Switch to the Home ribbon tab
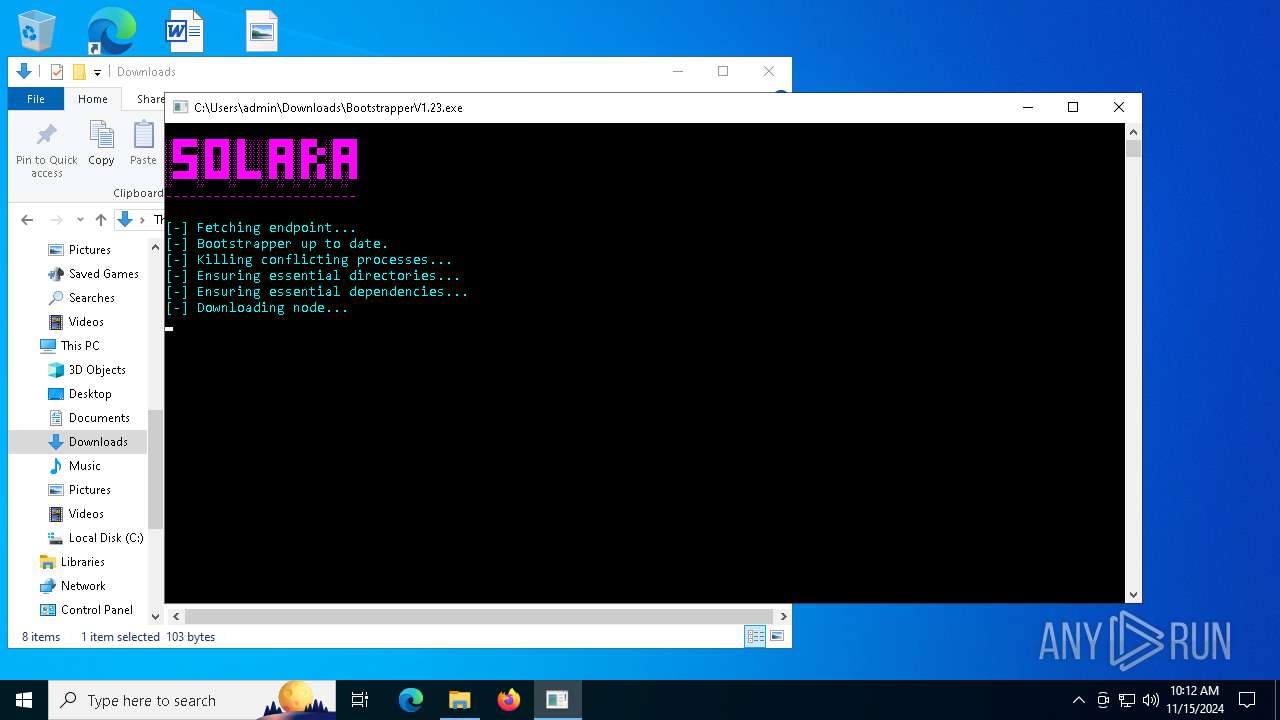The height and width of the screenshot is (720, 1280). (93, 99)
